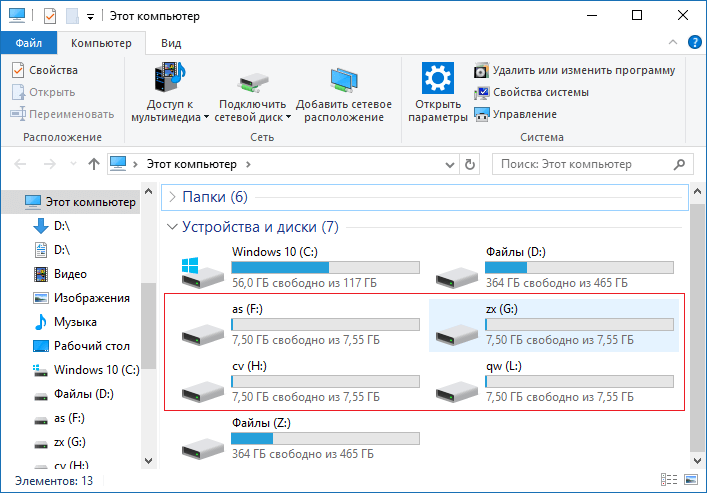The image size is (707, 493).
Task: Click the quick access Properties checkmark icon
Action: pyautogui.click(x=50, y=16)
